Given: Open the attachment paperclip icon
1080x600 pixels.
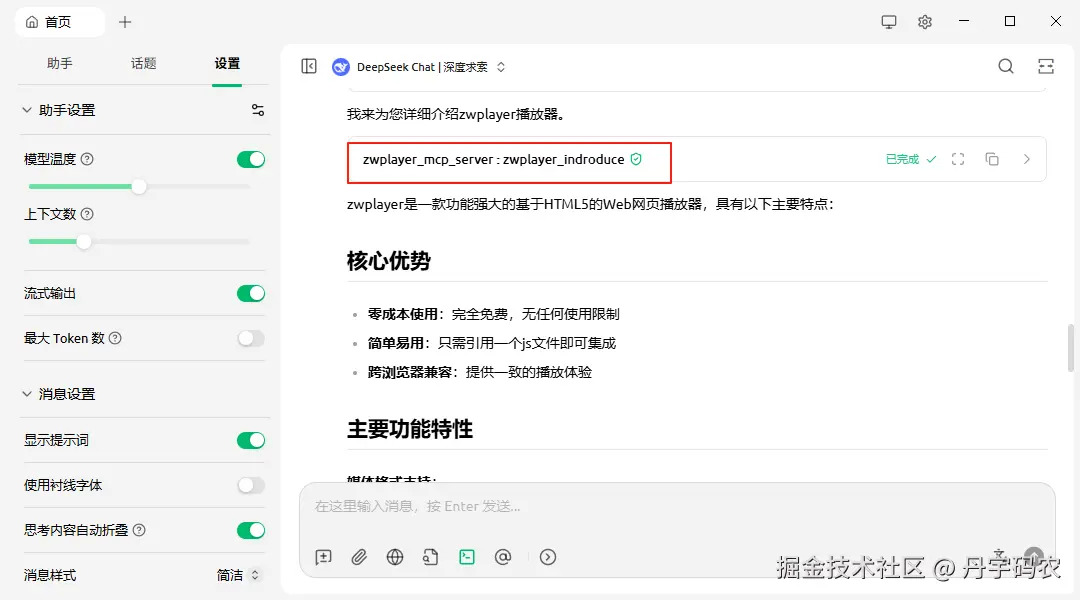Looking at the screenshot, I should click(359, 557).
